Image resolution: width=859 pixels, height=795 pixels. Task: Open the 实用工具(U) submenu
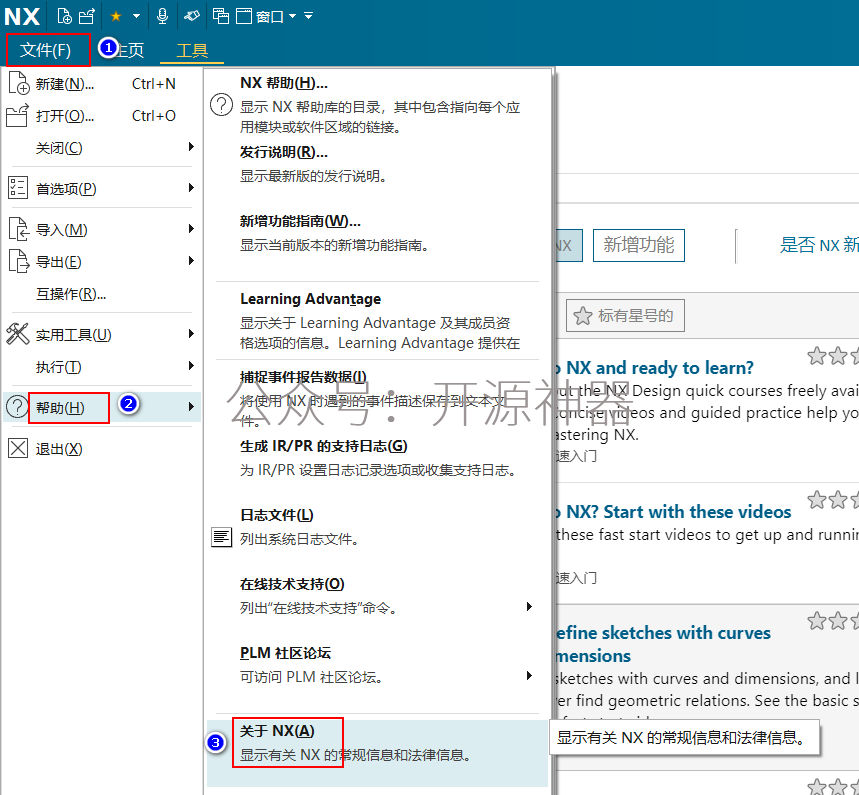[x=101, y=335]
